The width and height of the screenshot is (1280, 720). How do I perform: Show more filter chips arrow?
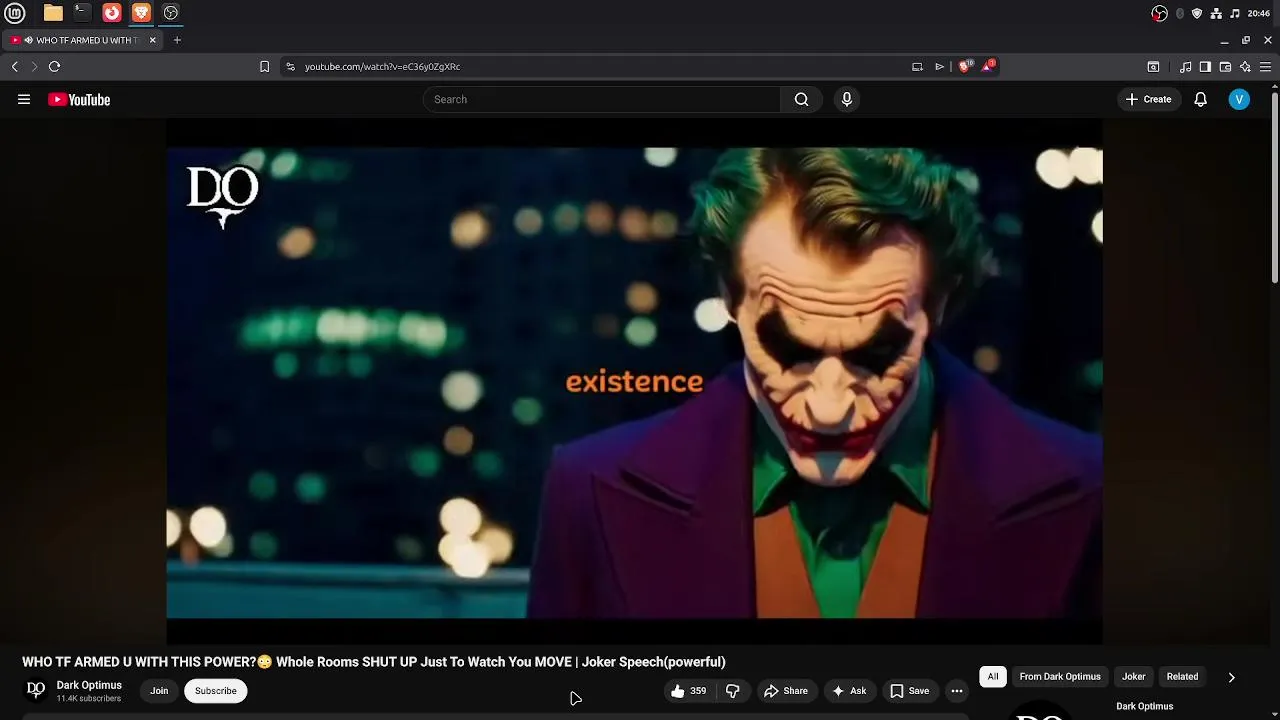point(1231,677)
